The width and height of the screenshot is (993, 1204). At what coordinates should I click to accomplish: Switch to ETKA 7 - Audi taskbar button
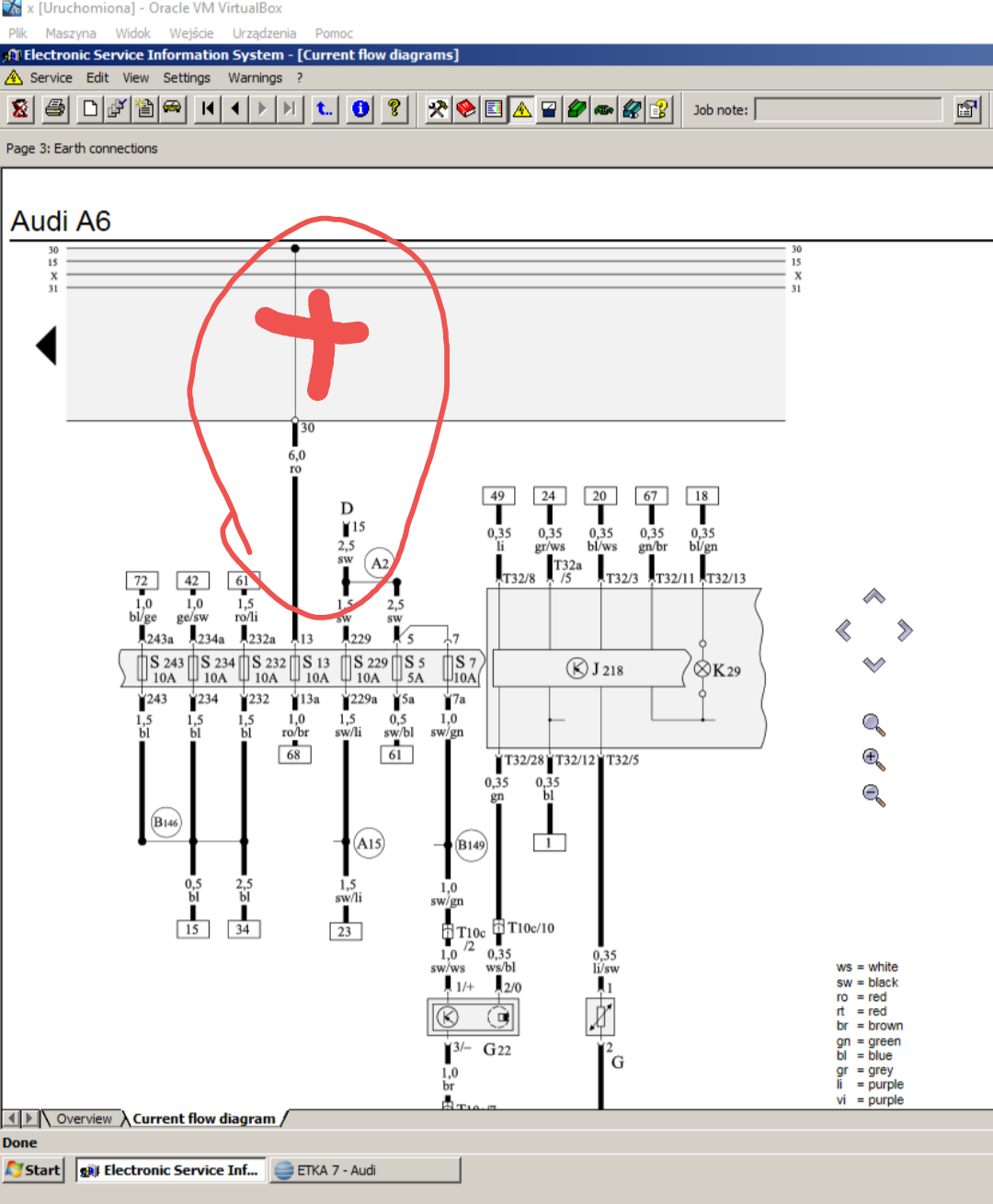coord(365,1170)
